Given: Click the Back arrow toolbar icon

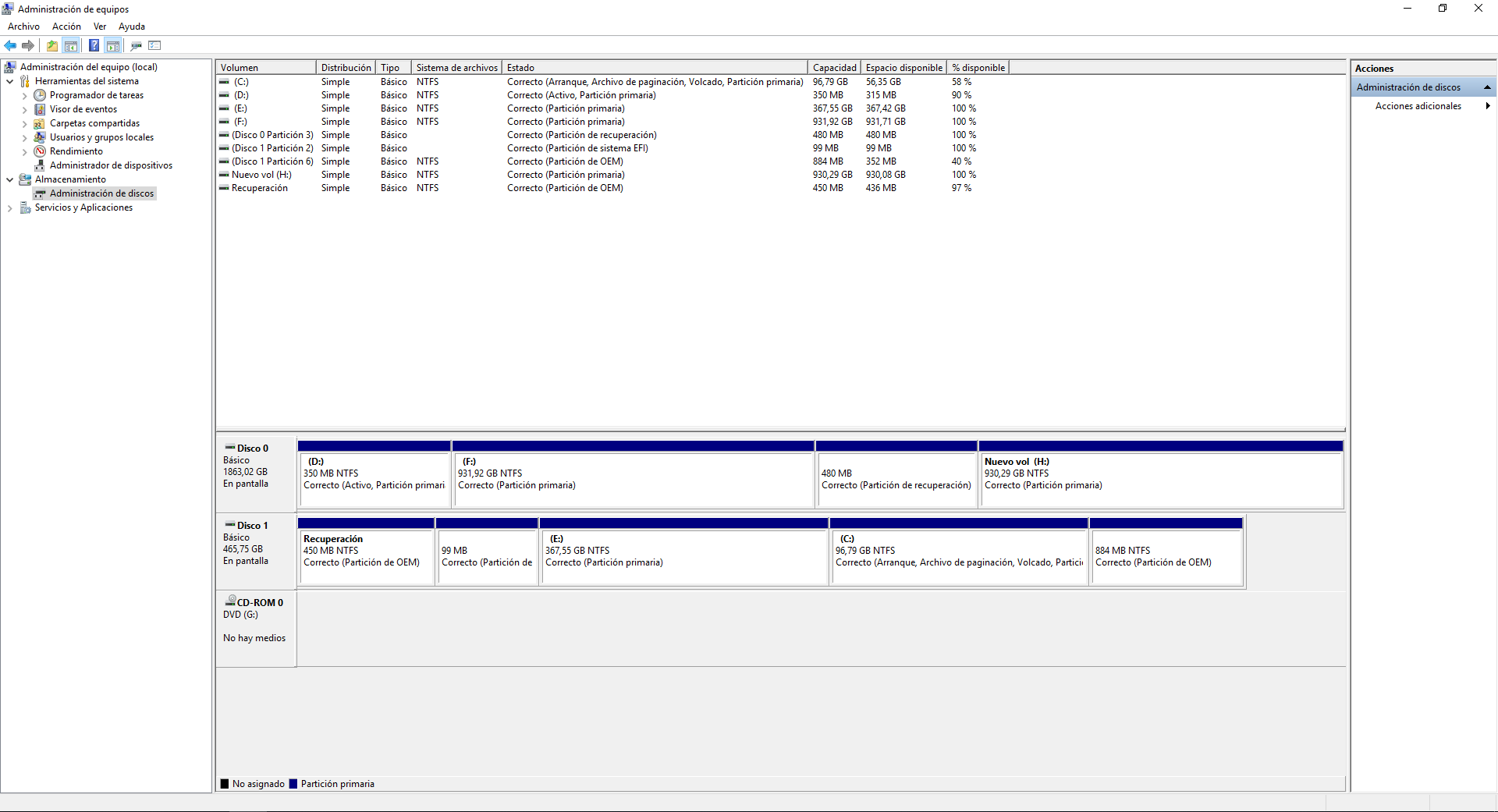Looking at the screenshot, I should coord(10,45).
